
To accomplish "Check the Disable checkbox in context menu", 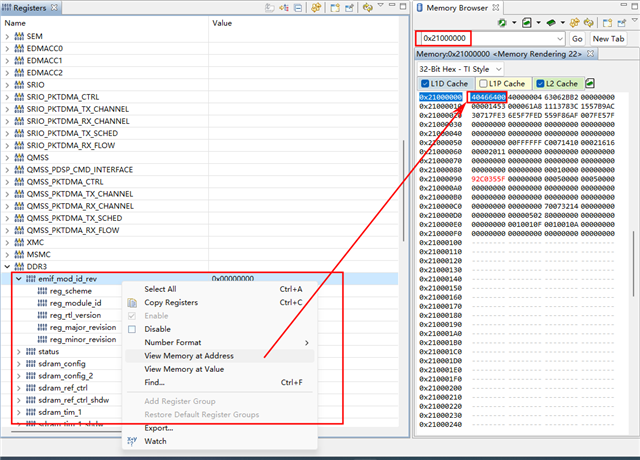I will tap(132, 329).
